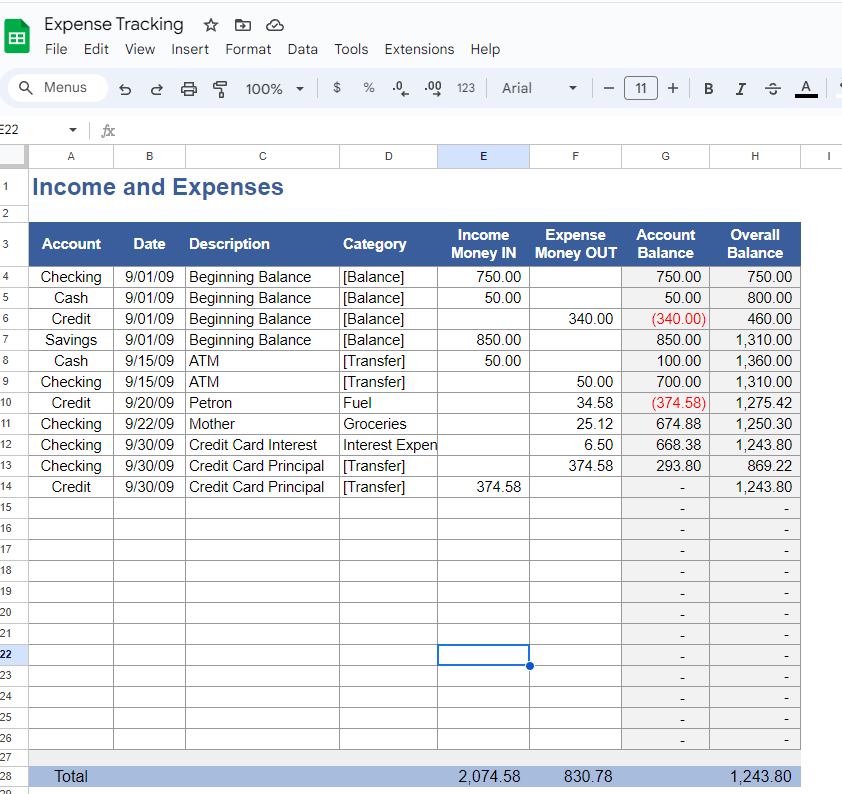Decrease font size with minus button

608,88
